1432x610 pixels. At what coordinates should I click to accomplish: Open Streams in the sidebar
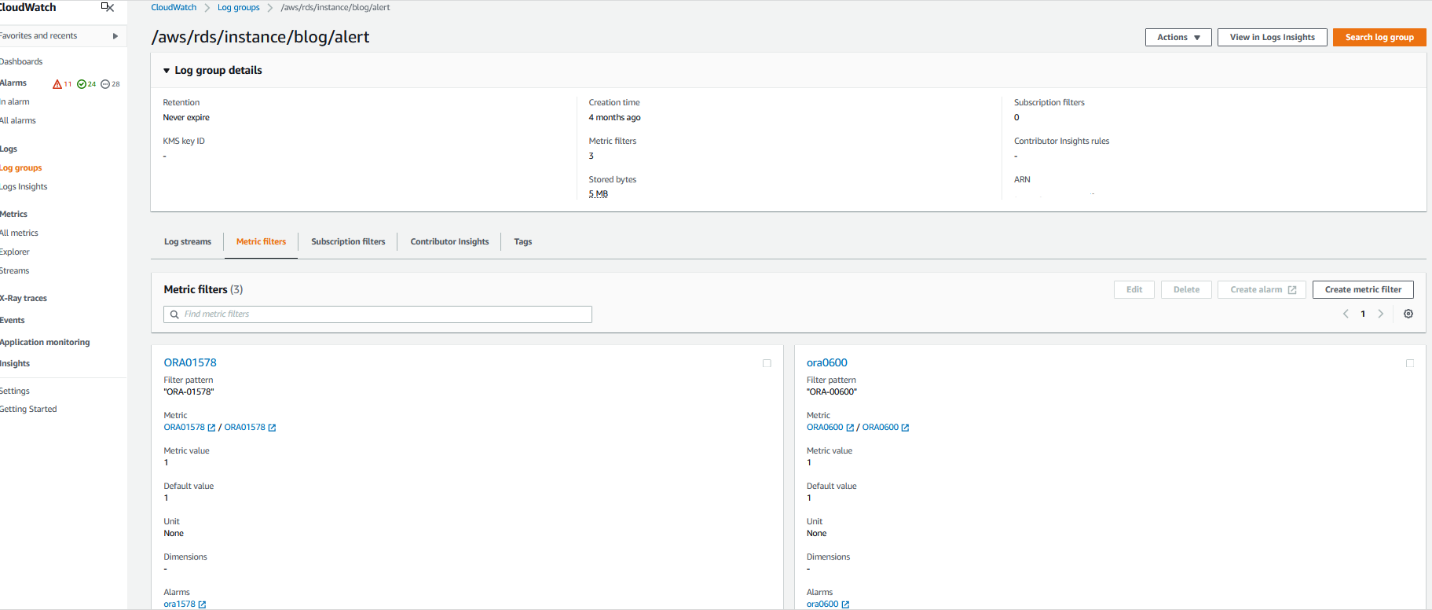(15, 271)
